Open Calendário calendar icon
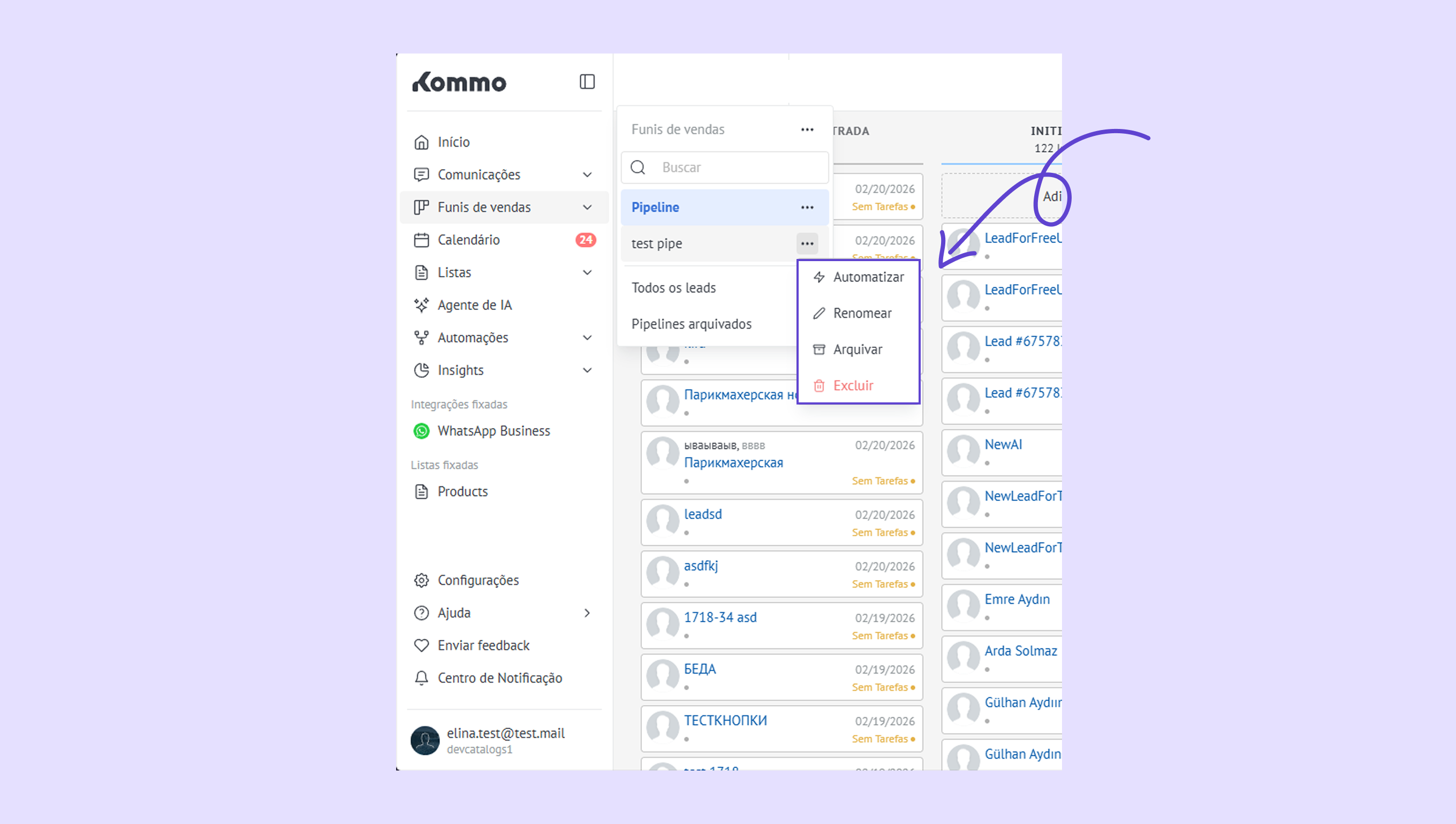This screenshot has width=1456, height=824. 421,240
